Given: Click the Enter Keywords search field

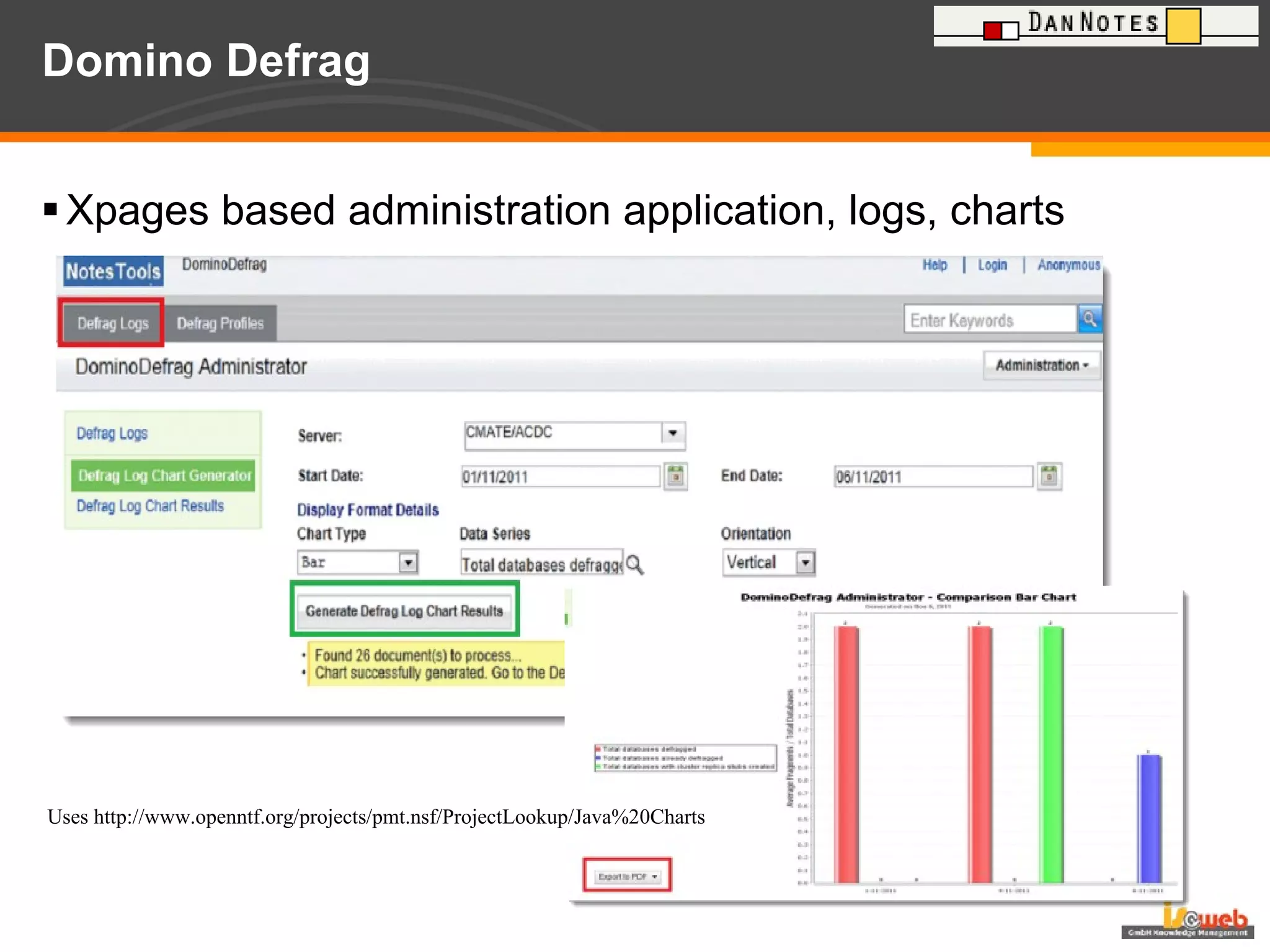Looking at the screenshot, I should point(990,319).
